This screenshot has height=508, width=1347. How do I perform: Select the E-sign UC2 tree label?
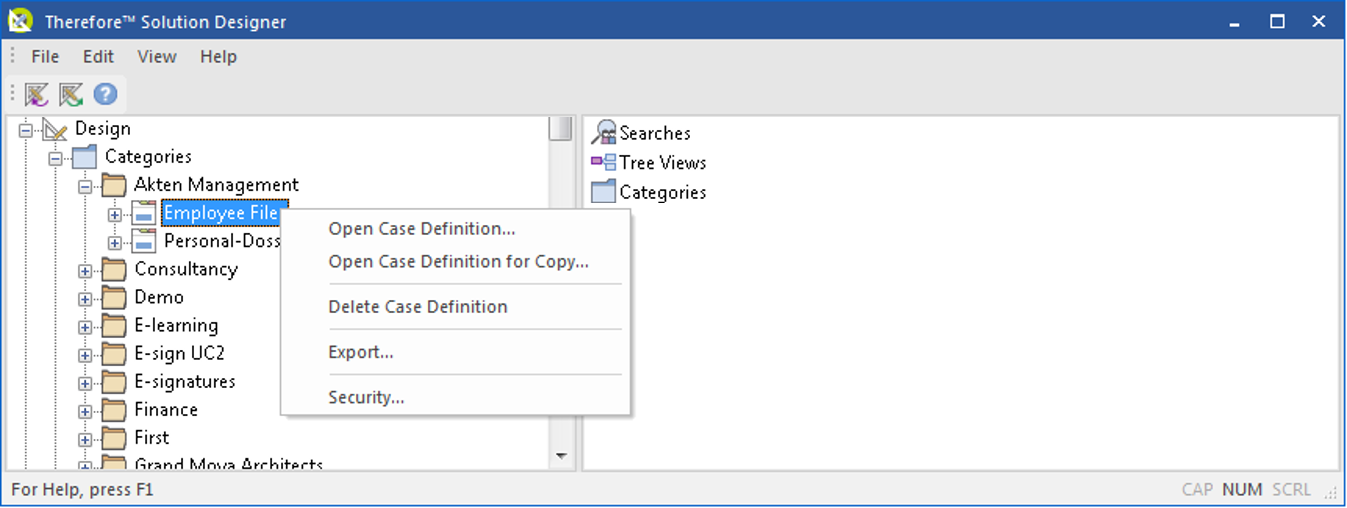click(180, 353)
